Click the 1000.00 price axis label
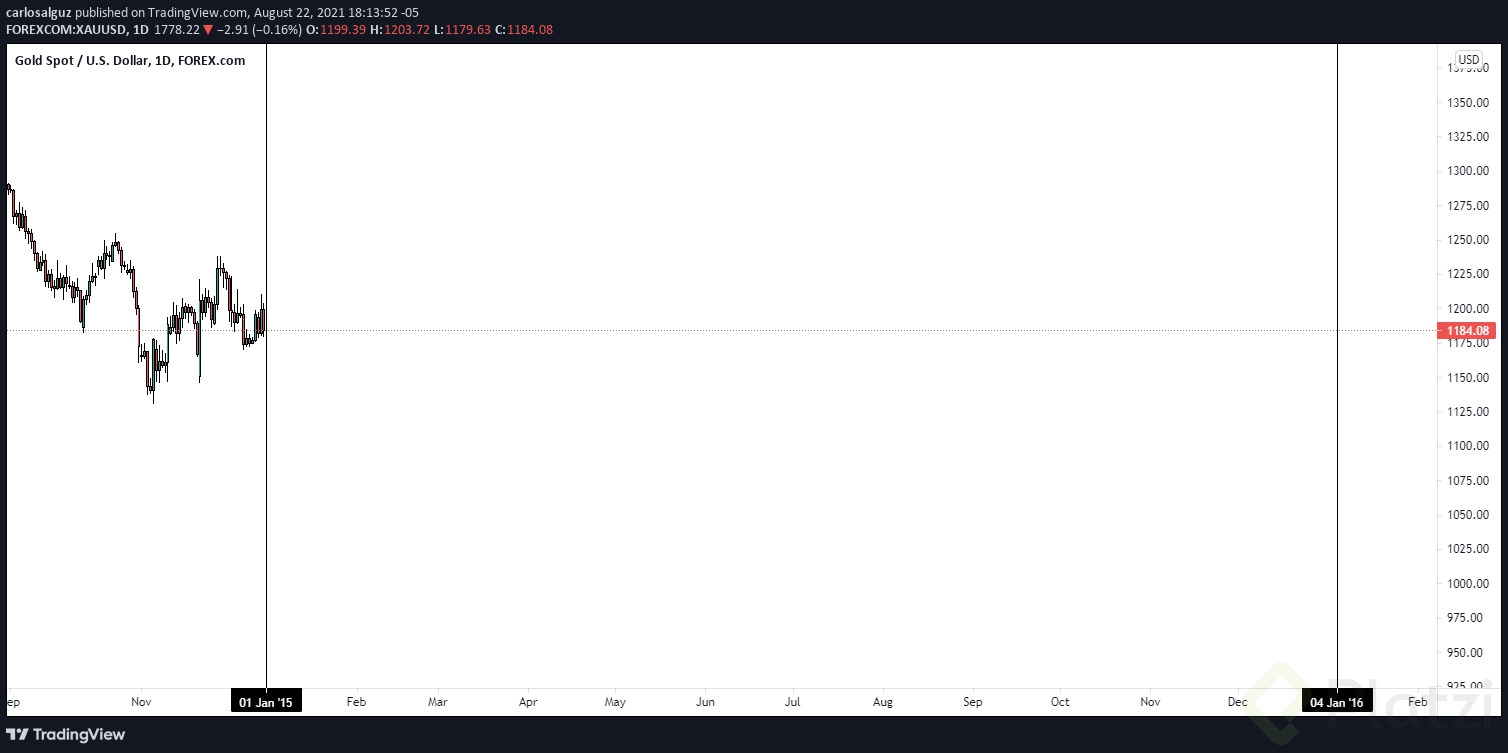The width and height of the screenshot is (1508, 753). click(1468, 584)
